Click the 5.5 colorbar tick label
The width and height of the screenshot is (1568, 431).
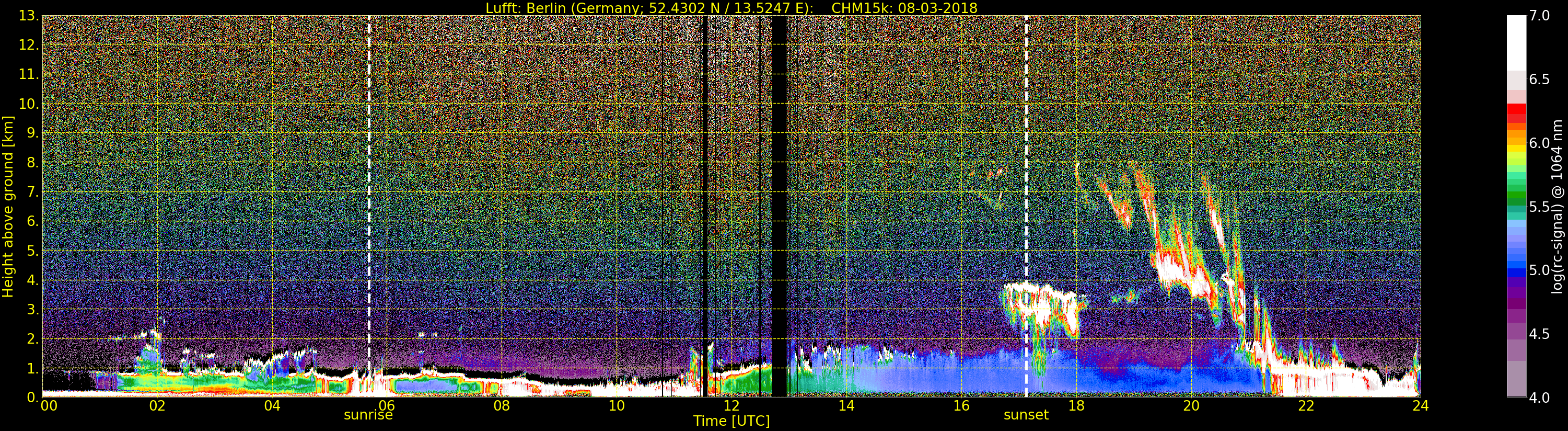(x=1539, y=207)
